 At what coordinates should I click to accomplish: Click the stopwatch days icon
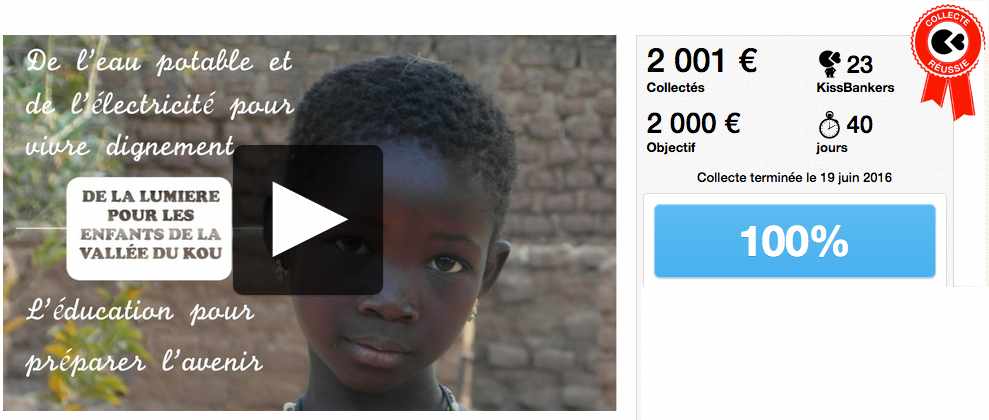[x=829, y=125]
